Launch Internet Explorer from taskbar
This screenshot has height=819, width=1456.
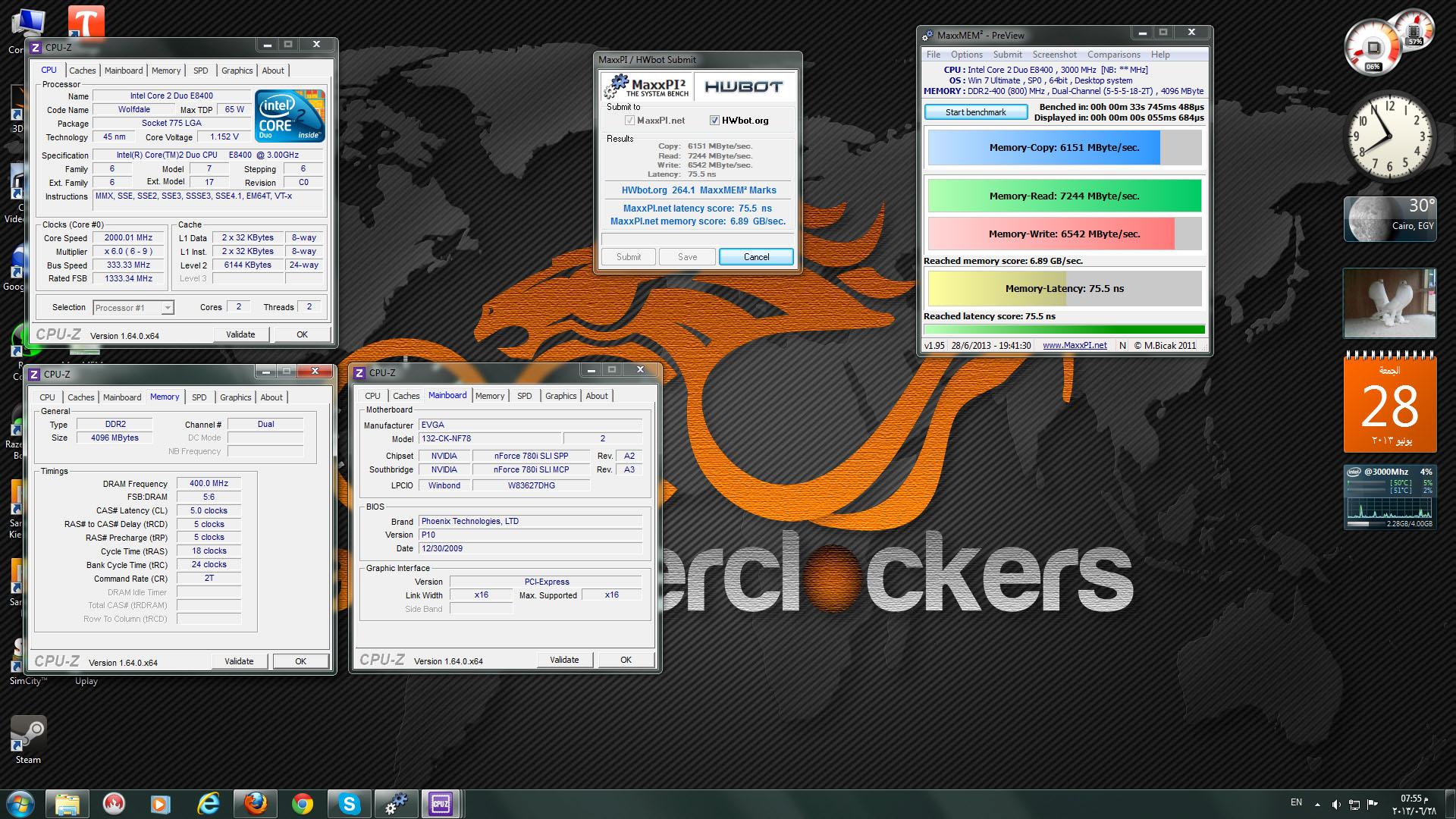[208, 804]
